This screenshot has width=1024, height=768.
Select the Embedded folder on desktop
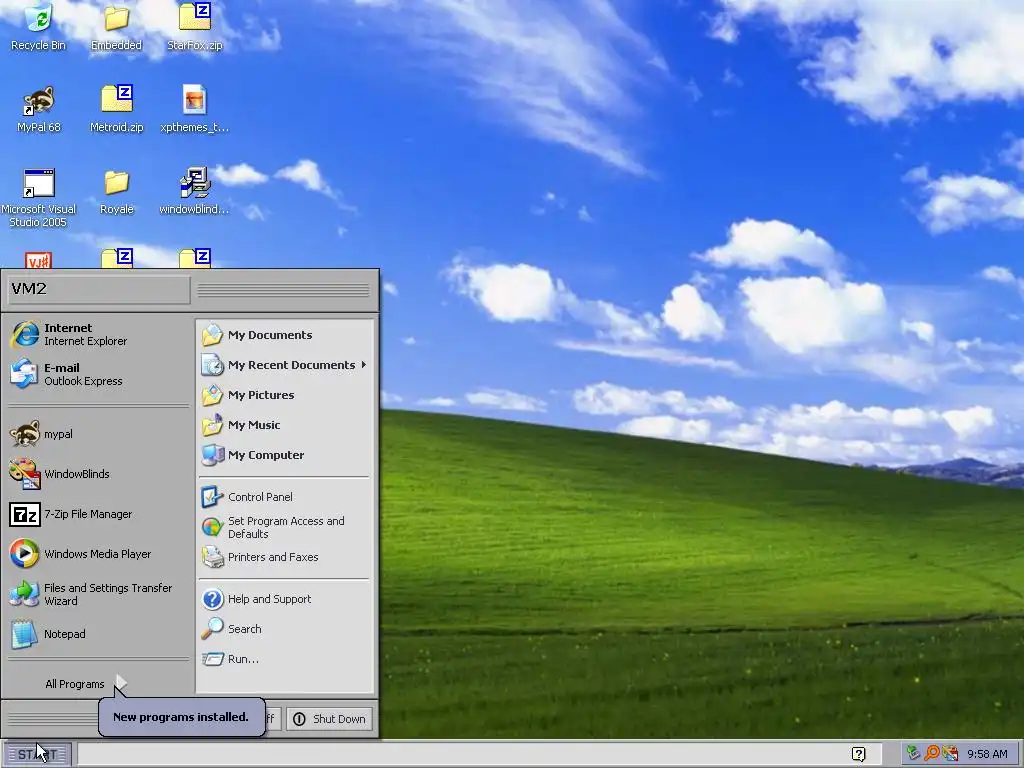(x=116, y=27)
